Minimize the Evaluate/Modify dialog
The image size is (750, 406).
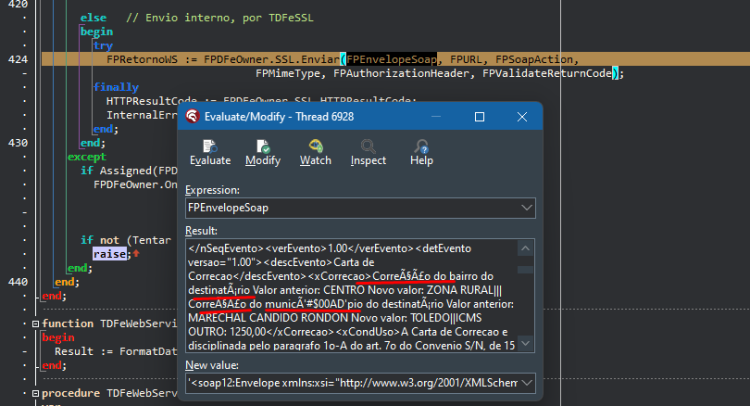[x=436, y=117]
